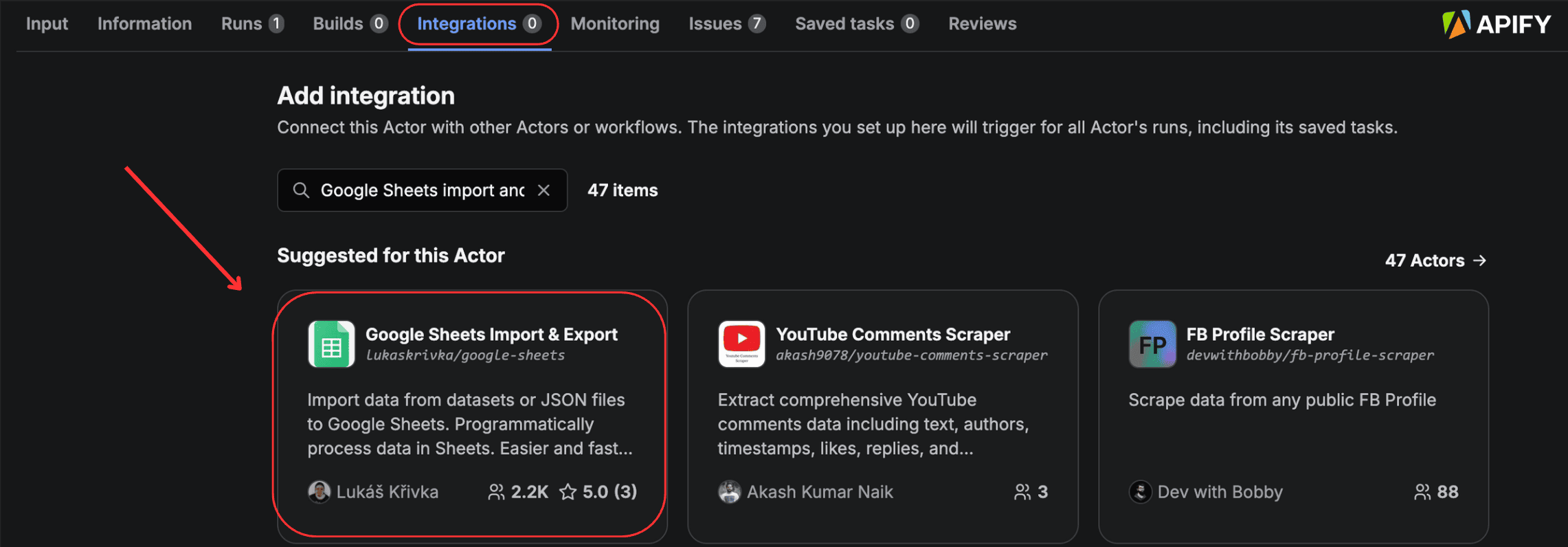The height and width of the screenshot is (547, 1568).
Task: Open the 47 Actors arrow link
Action: pos(1435,260)
